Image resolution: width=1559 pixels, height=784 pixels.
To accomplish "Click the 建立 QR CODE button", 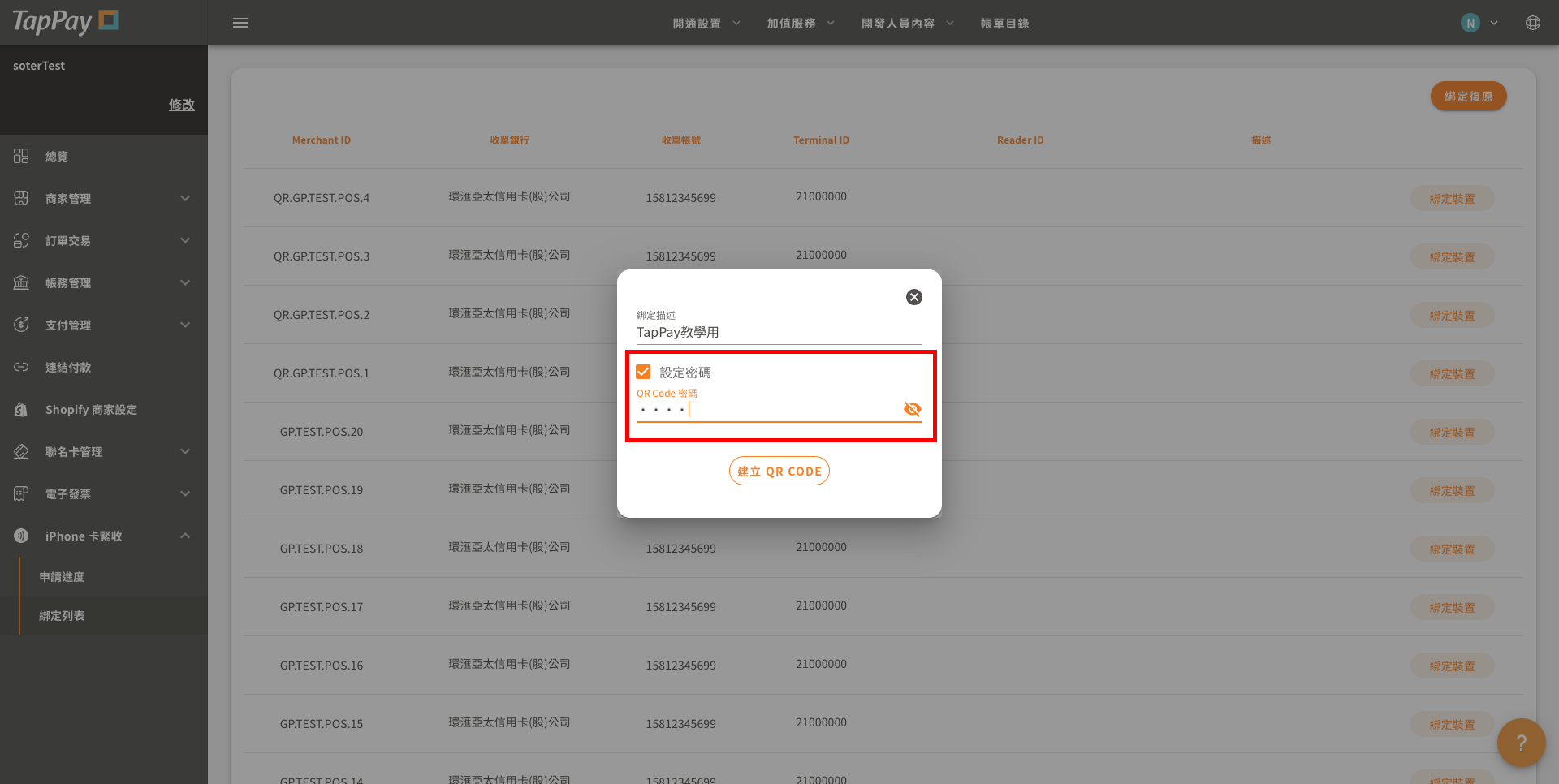I will tap(779, 472).
